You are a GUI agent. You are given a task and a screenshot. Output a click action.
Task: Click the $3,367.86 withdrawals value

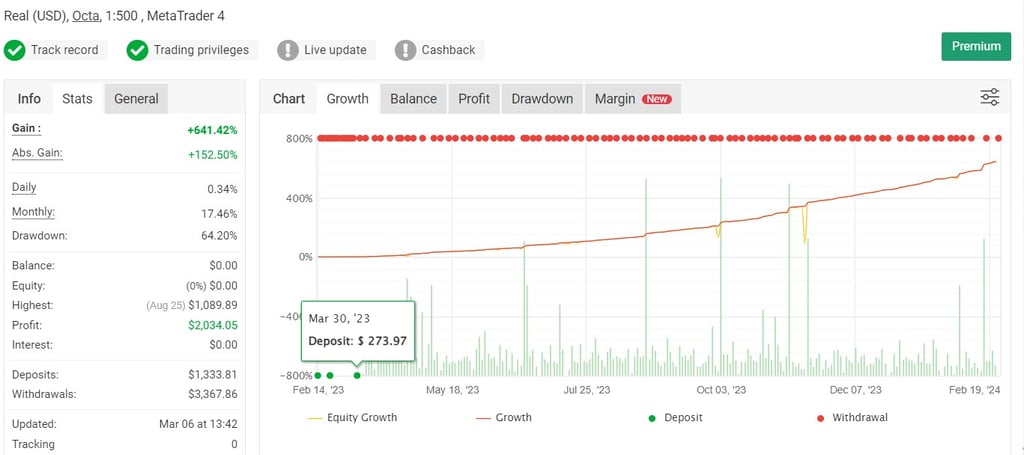213,394
